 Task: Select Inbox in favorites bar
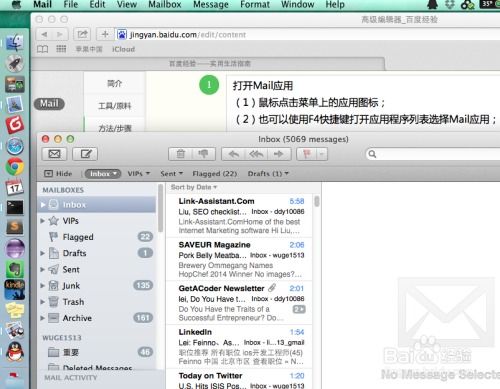pos(103,174)
